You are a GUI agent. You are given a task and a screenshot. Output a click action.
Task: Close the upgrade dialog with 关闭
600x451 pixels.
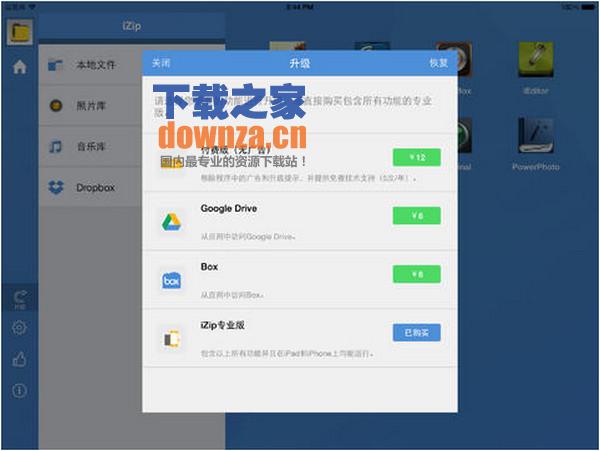pos(161,63)
